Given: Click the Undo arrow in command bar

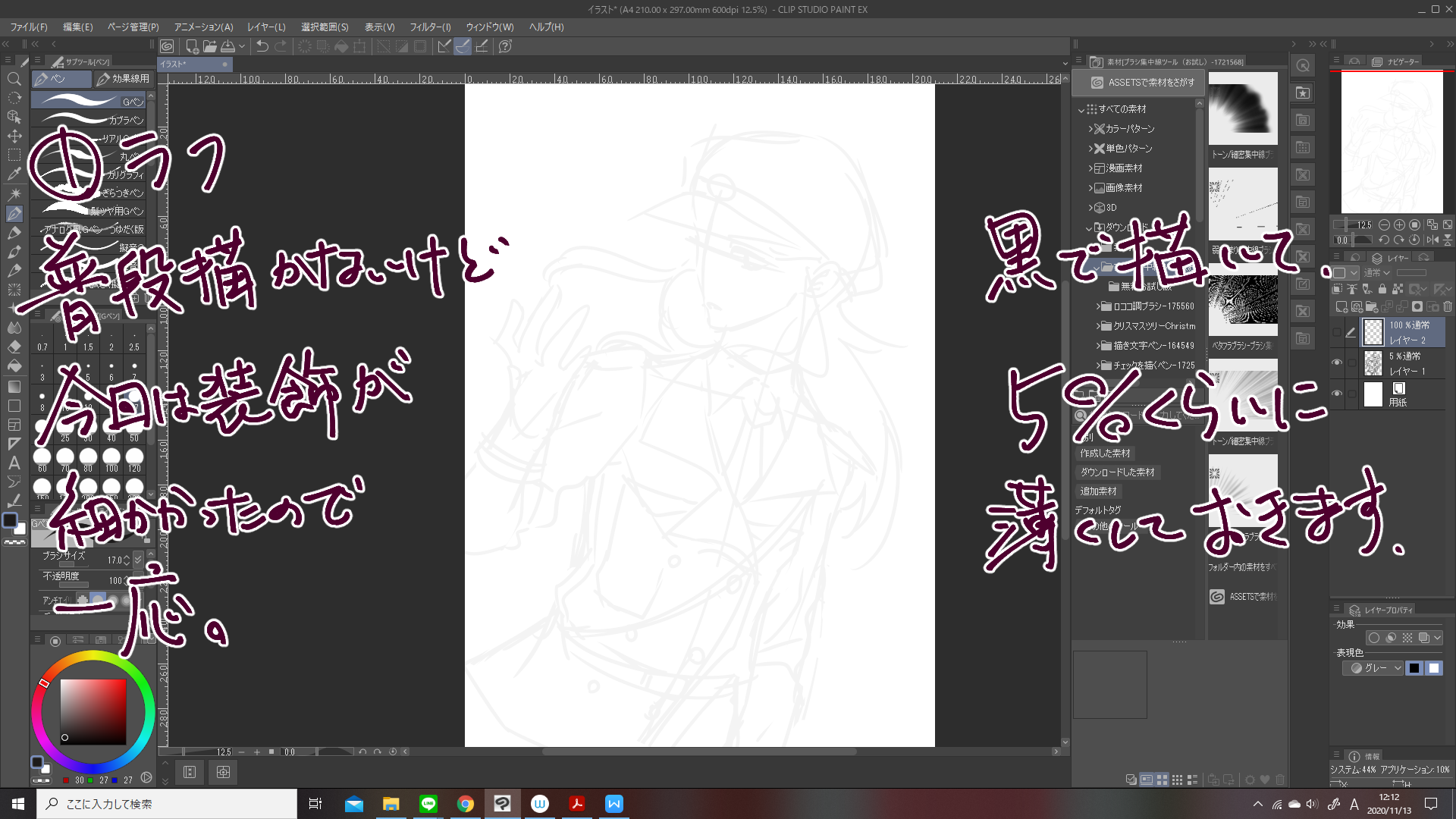Looking at the screenshot, I should coord(262,46).
